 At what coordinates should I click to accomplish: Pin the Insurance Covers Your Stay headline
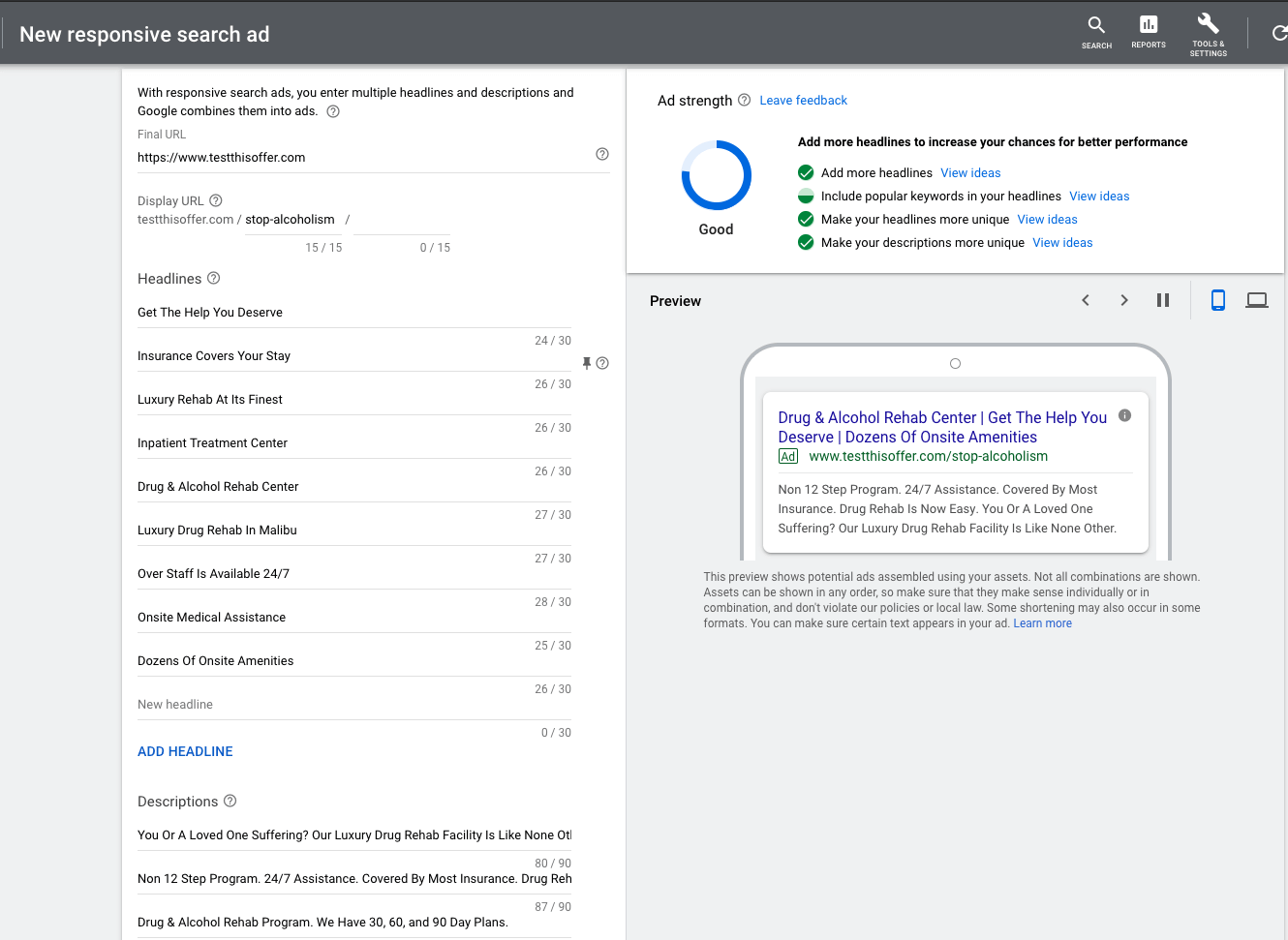[587, 363]
